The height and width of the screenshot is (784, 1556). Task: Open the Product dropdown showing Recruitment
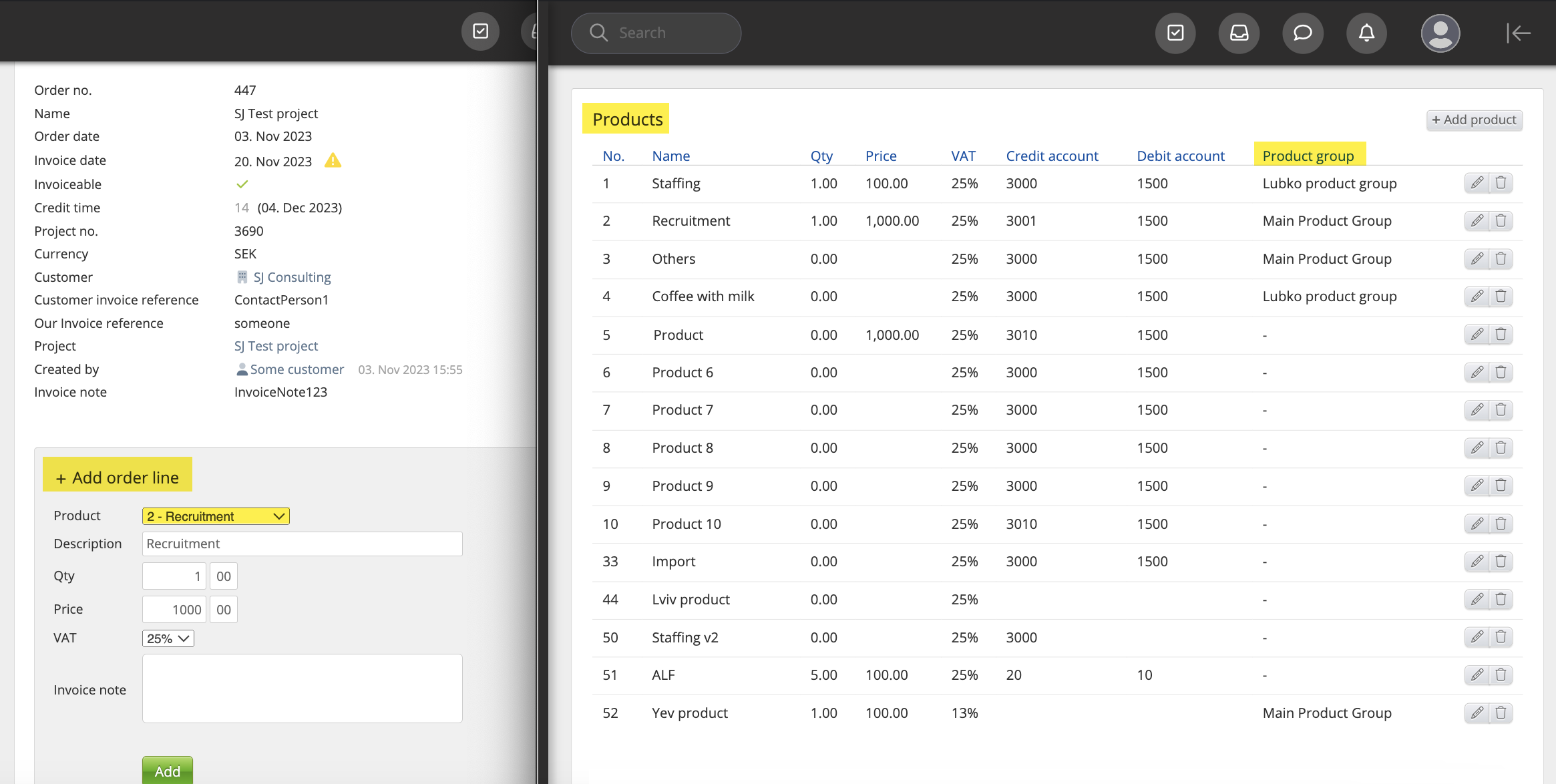pyautogui.click(x=216, y=516)
